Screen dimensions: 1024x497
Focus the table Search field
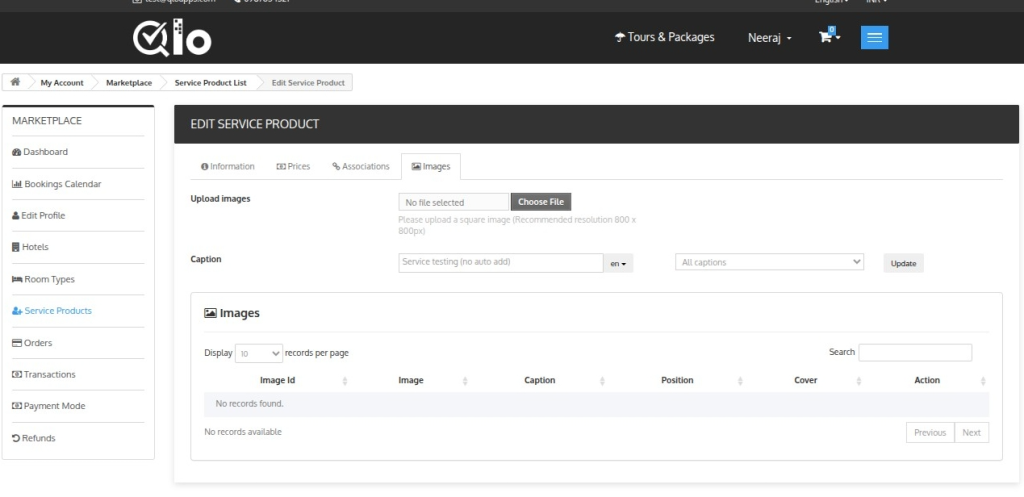[x=915, y=353]
